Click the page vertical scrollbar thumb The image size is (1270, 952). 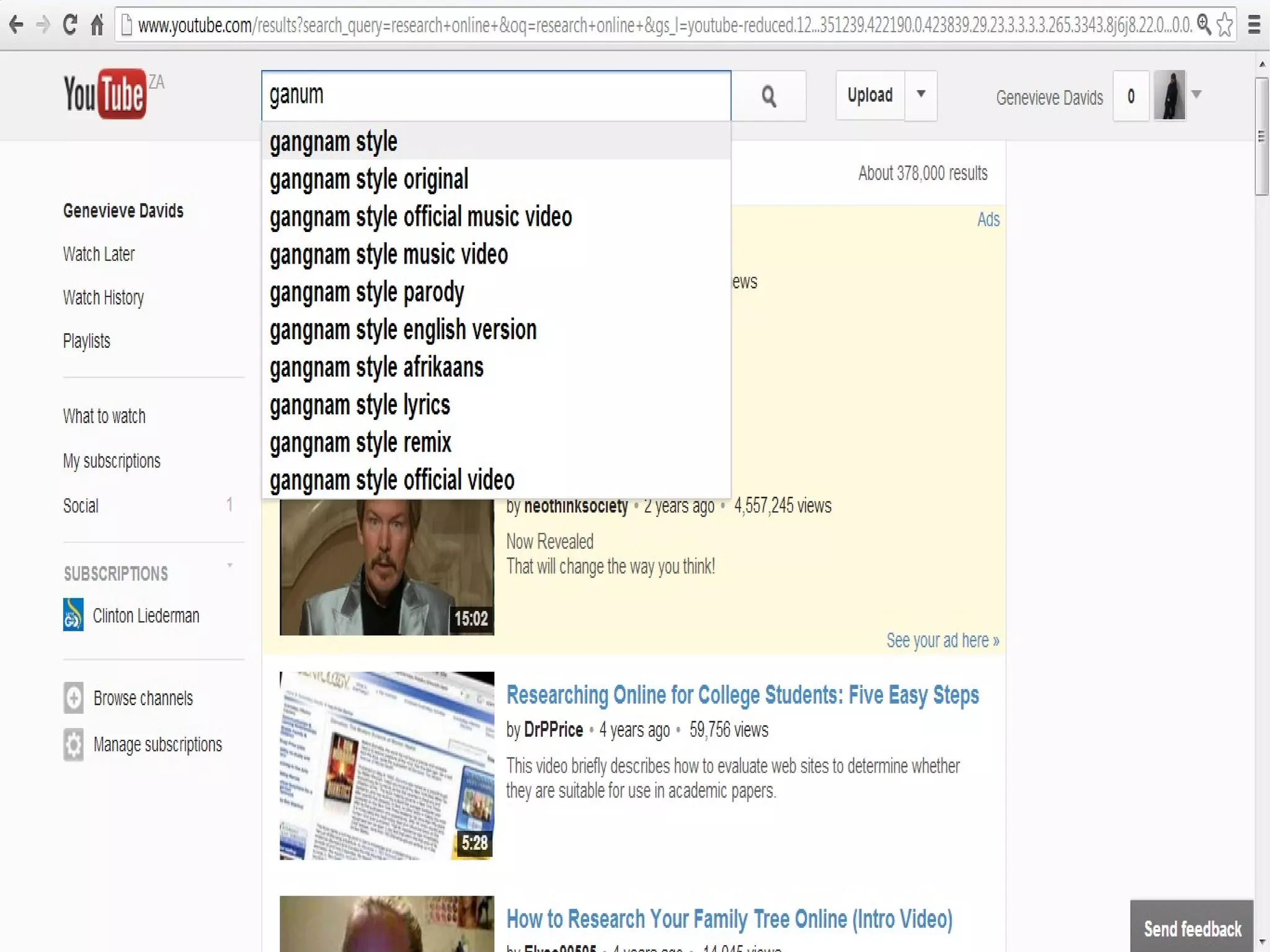point(1261,136)
